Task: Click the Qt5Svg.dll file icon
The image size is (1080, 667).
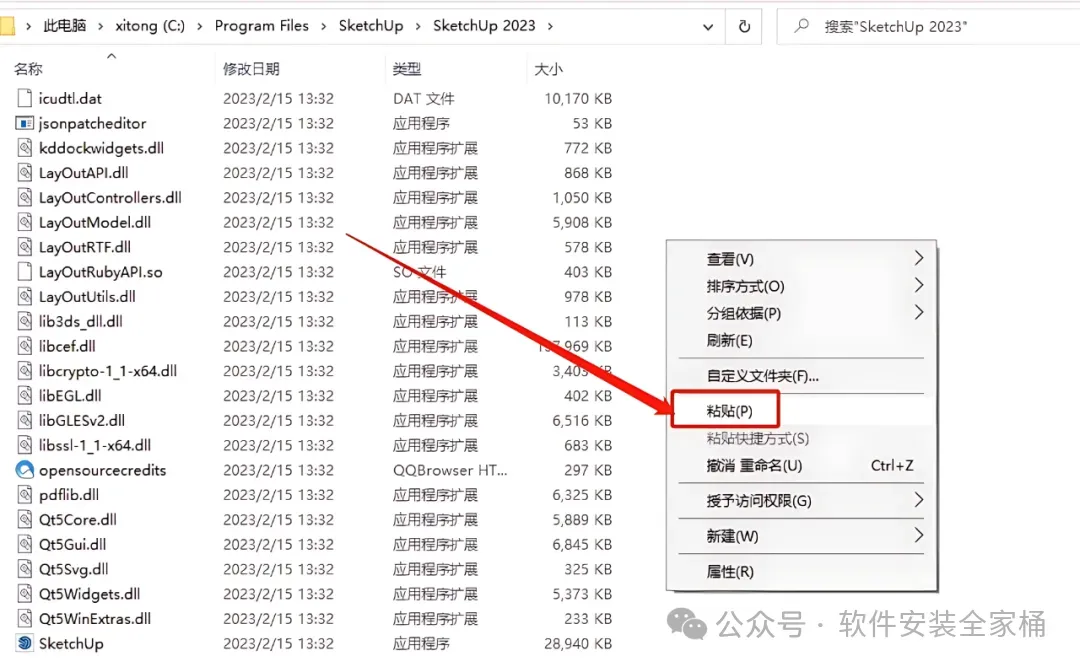Action: click(x=25, y=569)
